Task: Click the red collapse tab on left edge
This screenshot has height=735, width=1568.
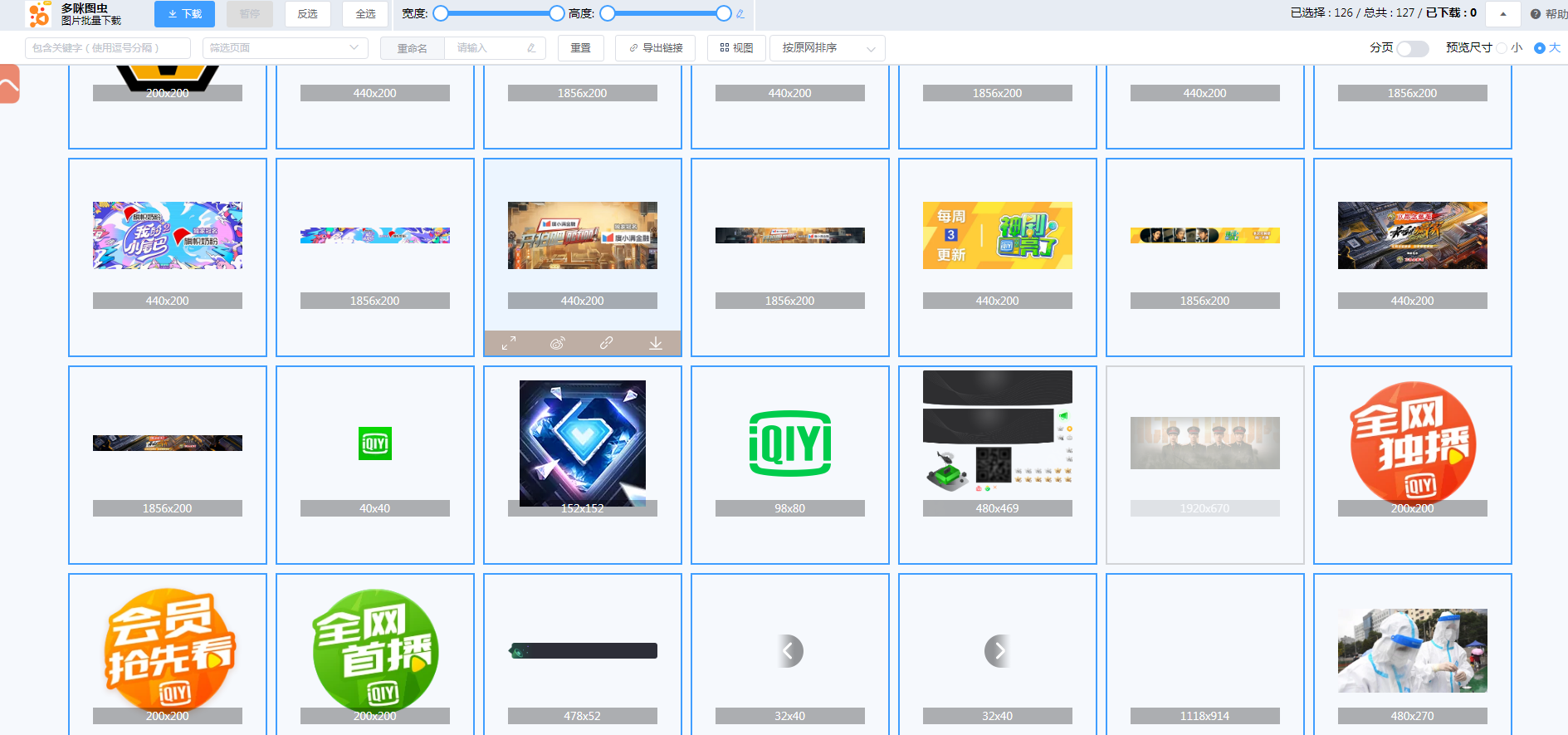Action: (9, 84)
